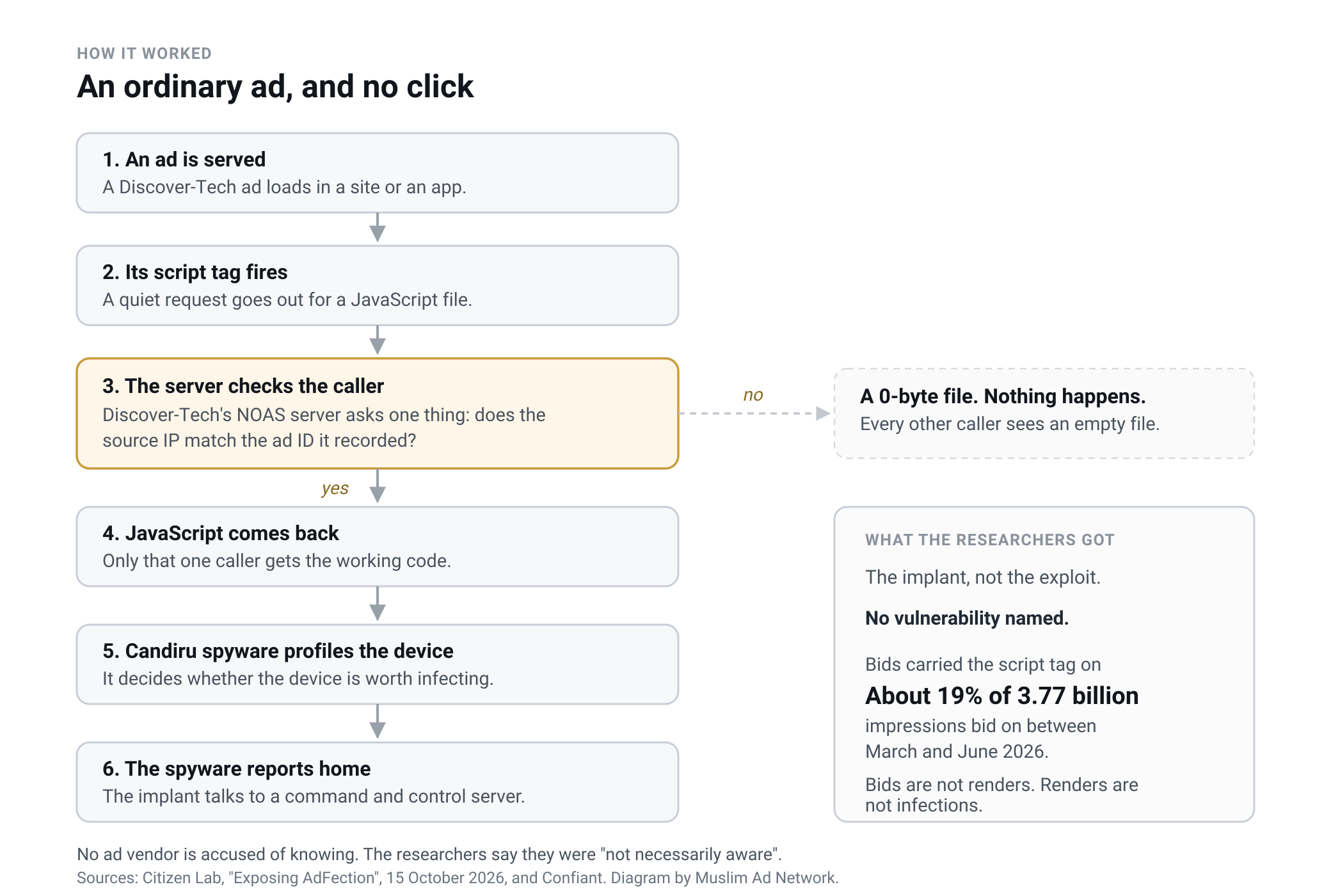1331x896 pixels.
Task: Click the Sources citation line at bottom
Action: (x=458, y=877)
